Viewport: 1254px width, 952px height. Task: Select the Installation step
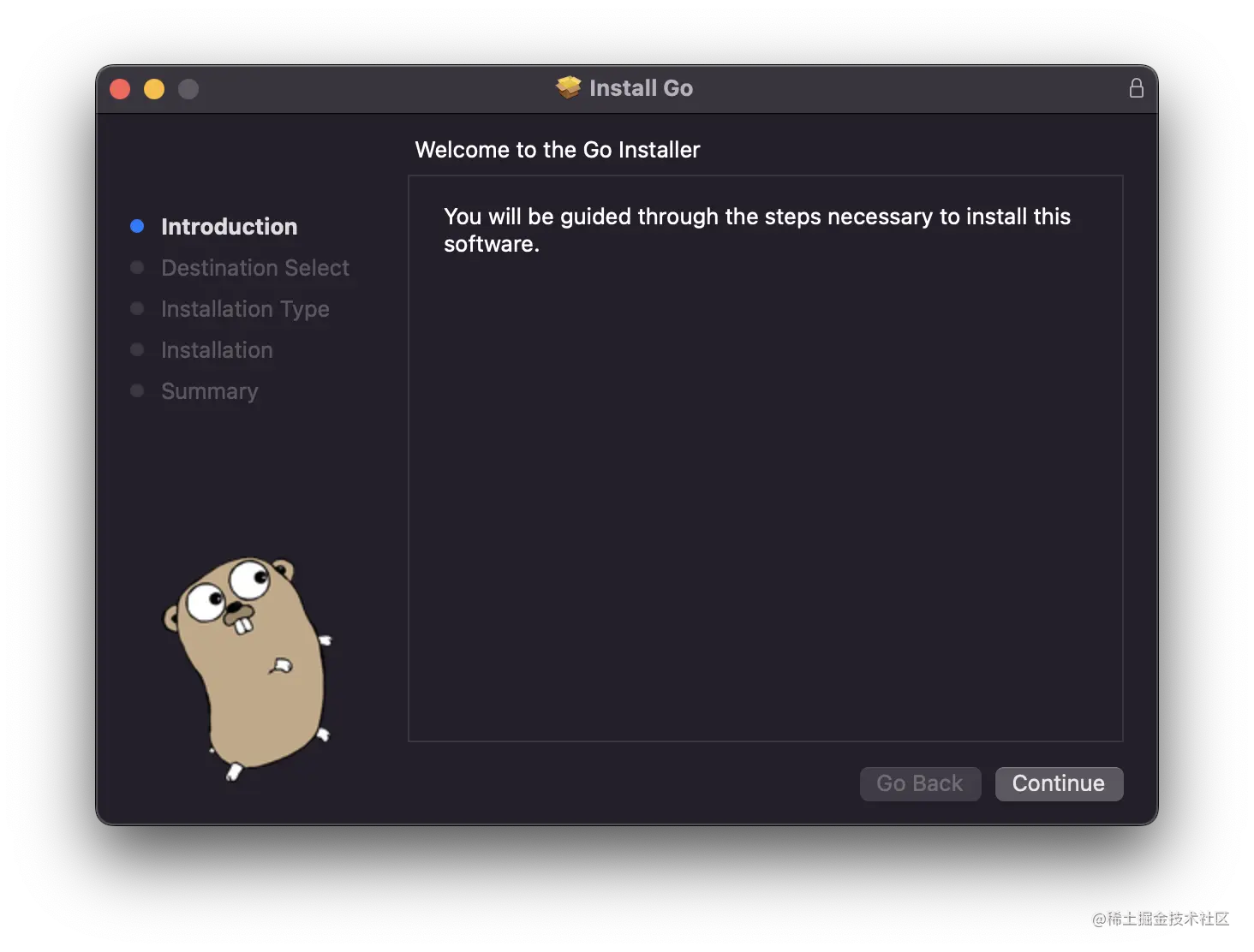pos(217,350)
